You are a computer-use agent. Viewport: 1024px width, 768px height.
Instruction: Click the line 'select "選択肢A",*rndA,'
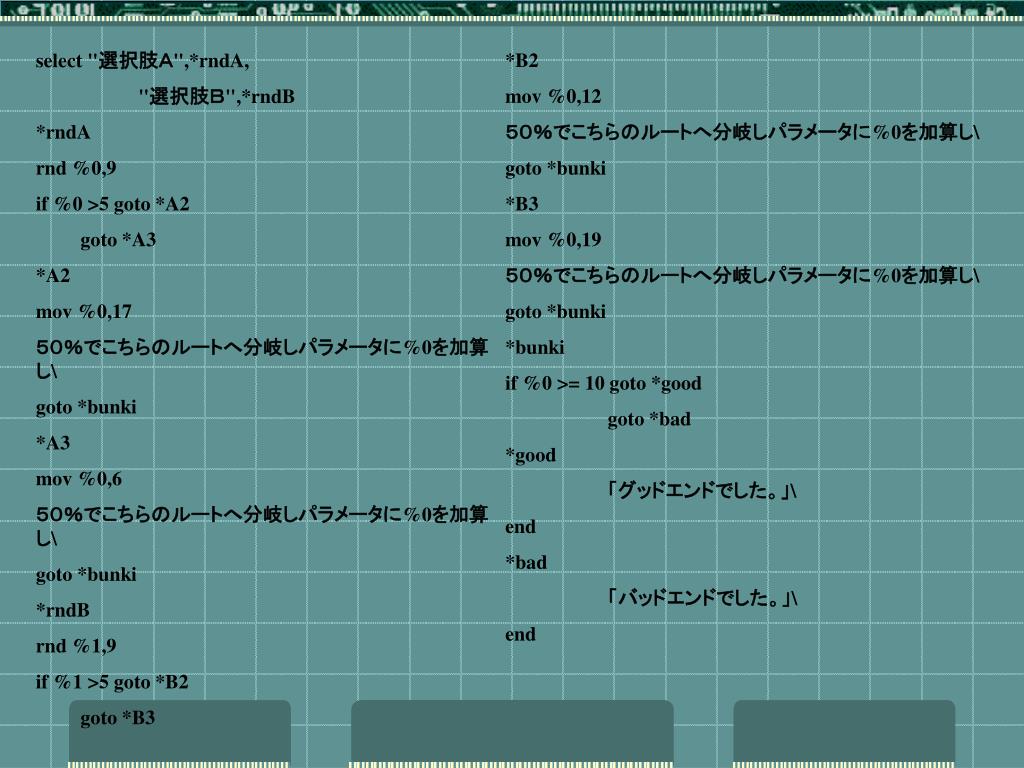point(142,61)
